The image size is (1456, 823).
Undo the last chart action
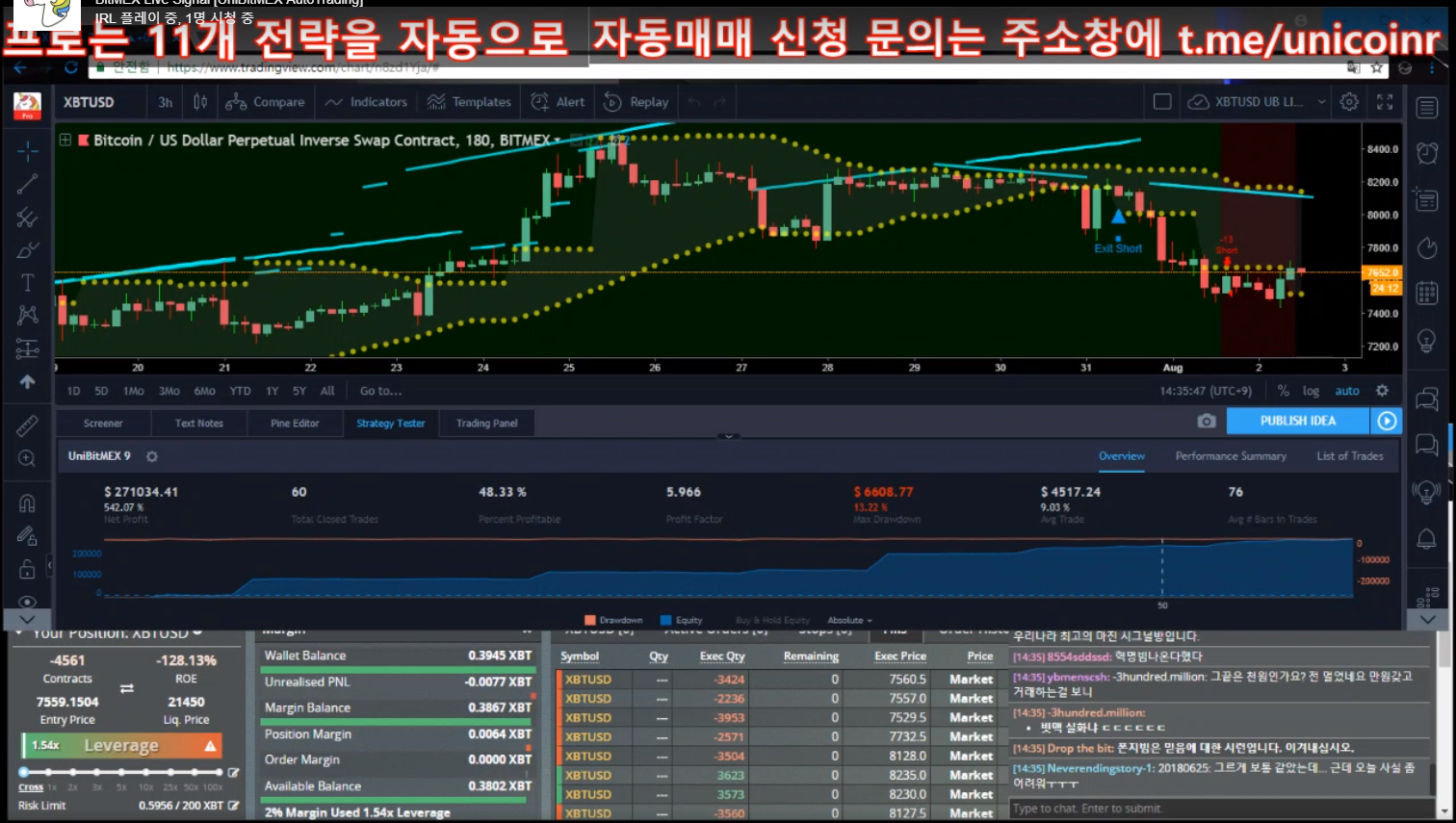click(694, 102)
